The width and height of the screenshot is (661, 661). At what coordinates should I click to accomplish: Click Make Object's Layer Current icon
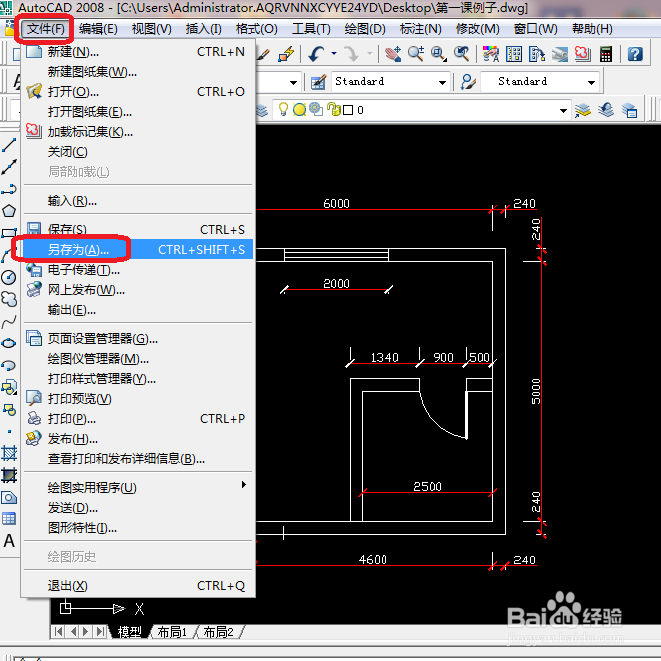pos(583,110)
